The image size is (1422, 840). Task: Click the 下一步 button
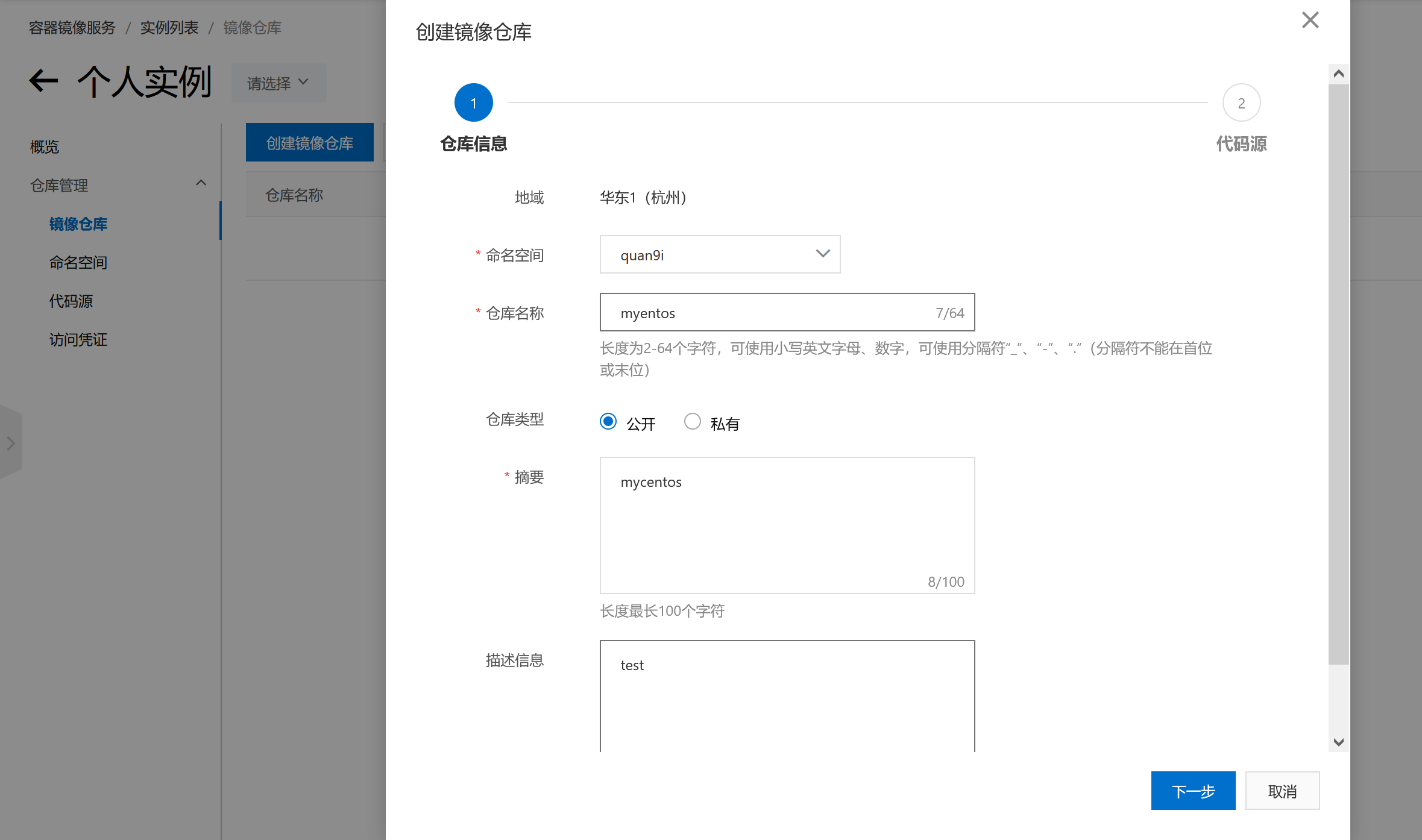[x=1192, y=791]
